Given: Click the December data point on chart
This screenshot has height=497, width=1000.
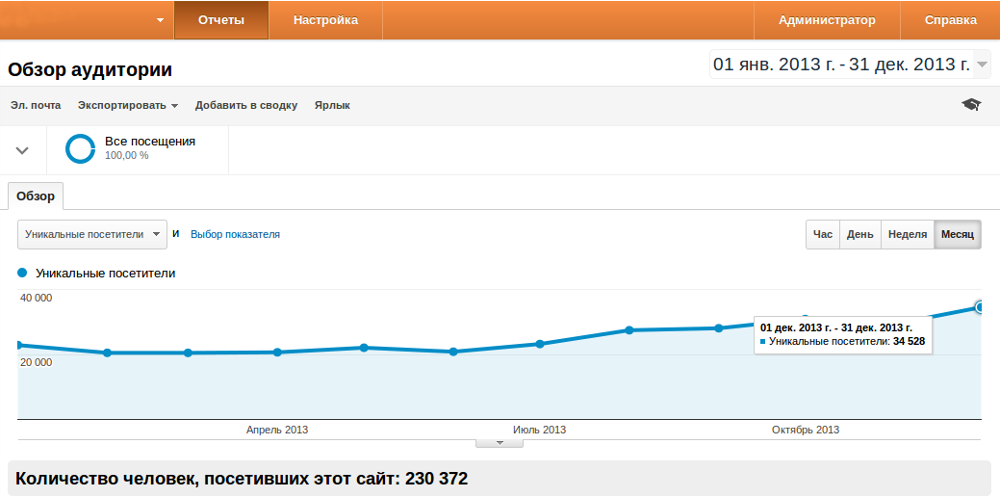Looking at the screenshot, I should pos(979,307).
